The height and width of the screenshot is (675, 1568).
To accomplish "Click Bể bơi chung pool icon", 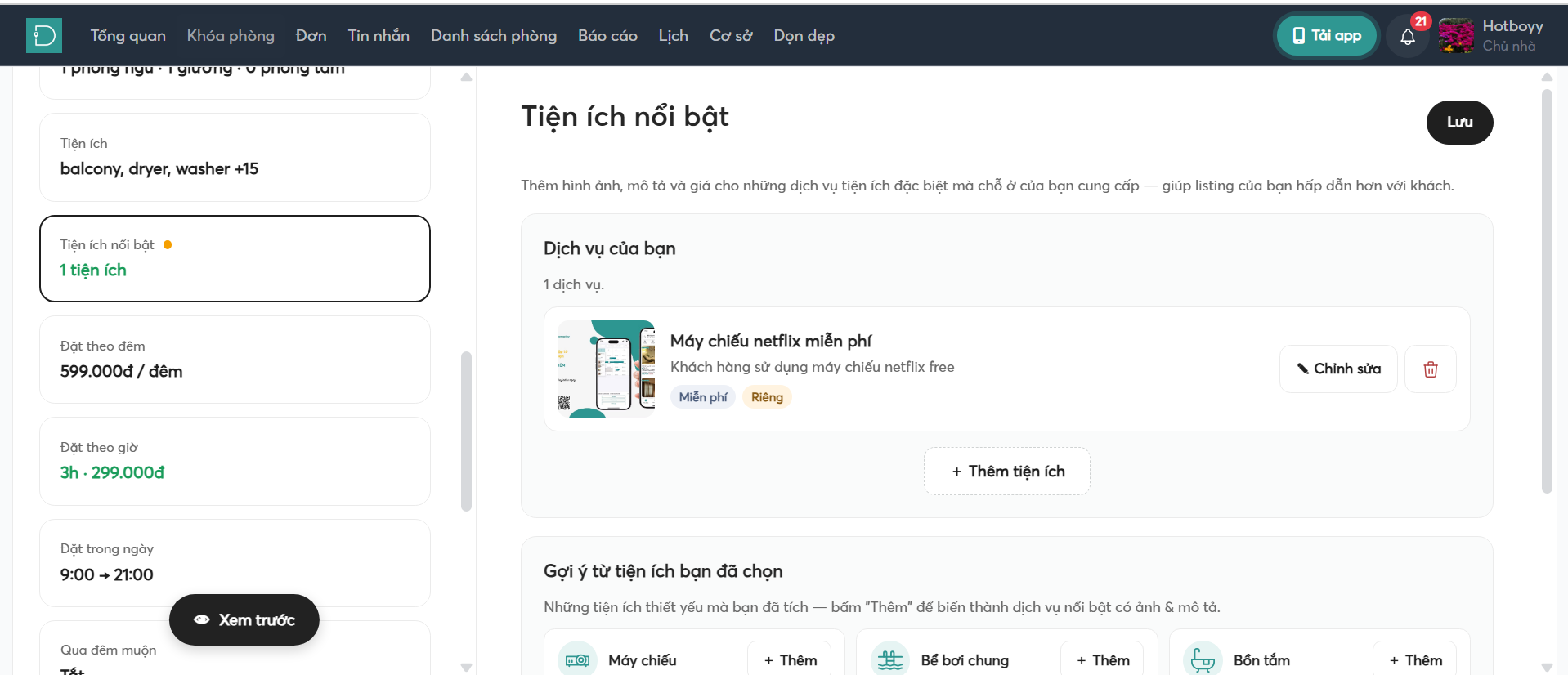I will (x=890, y=659).
